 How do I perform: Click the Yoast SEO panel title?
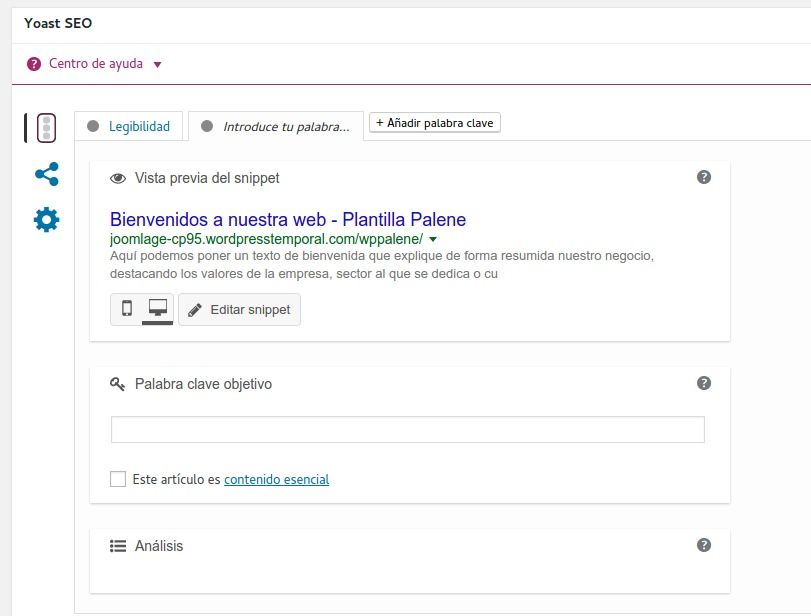[x=58, y=23]
